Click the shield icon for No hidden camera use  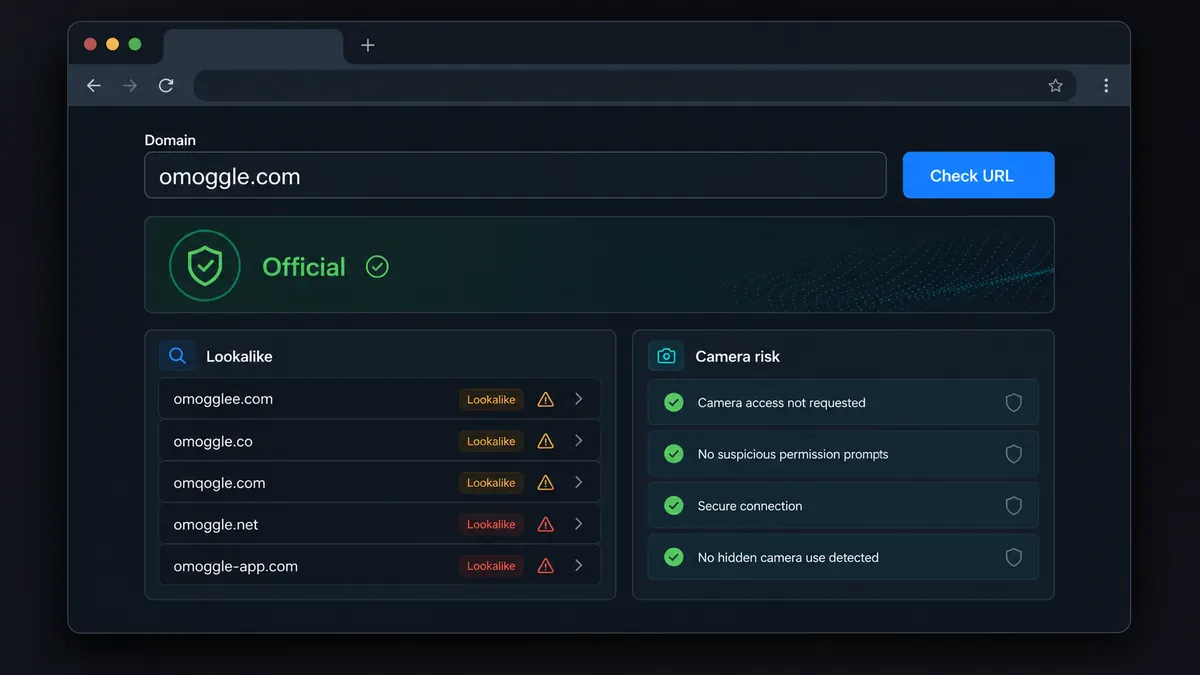(x=1013, y=557)
